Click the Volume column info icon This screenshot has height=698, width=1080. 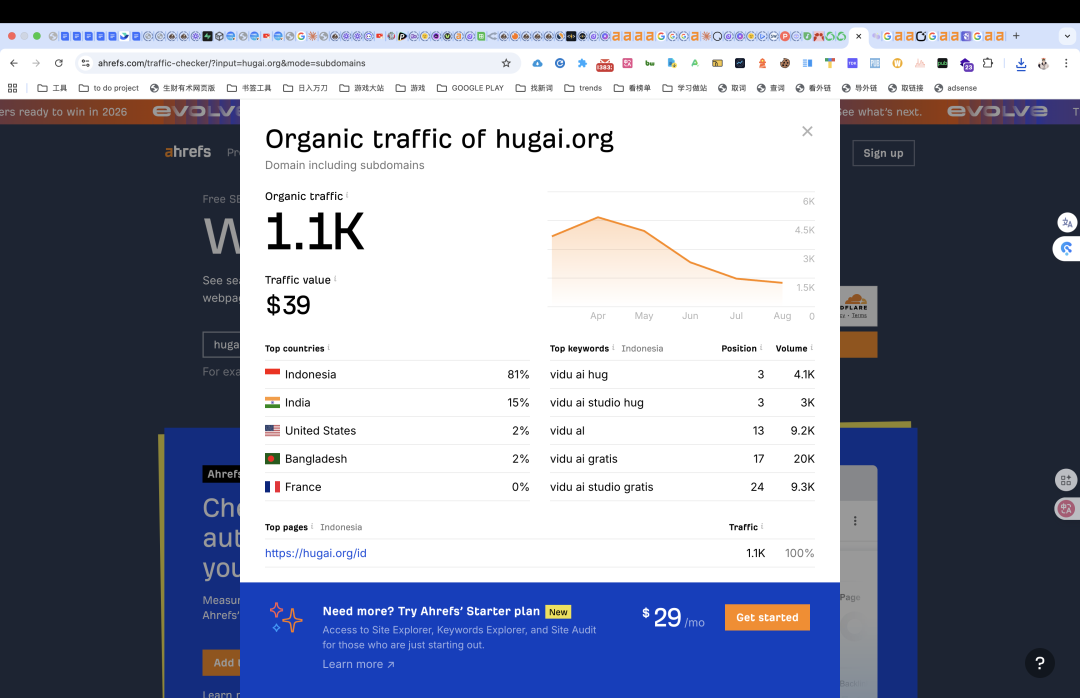pos(812,347)
